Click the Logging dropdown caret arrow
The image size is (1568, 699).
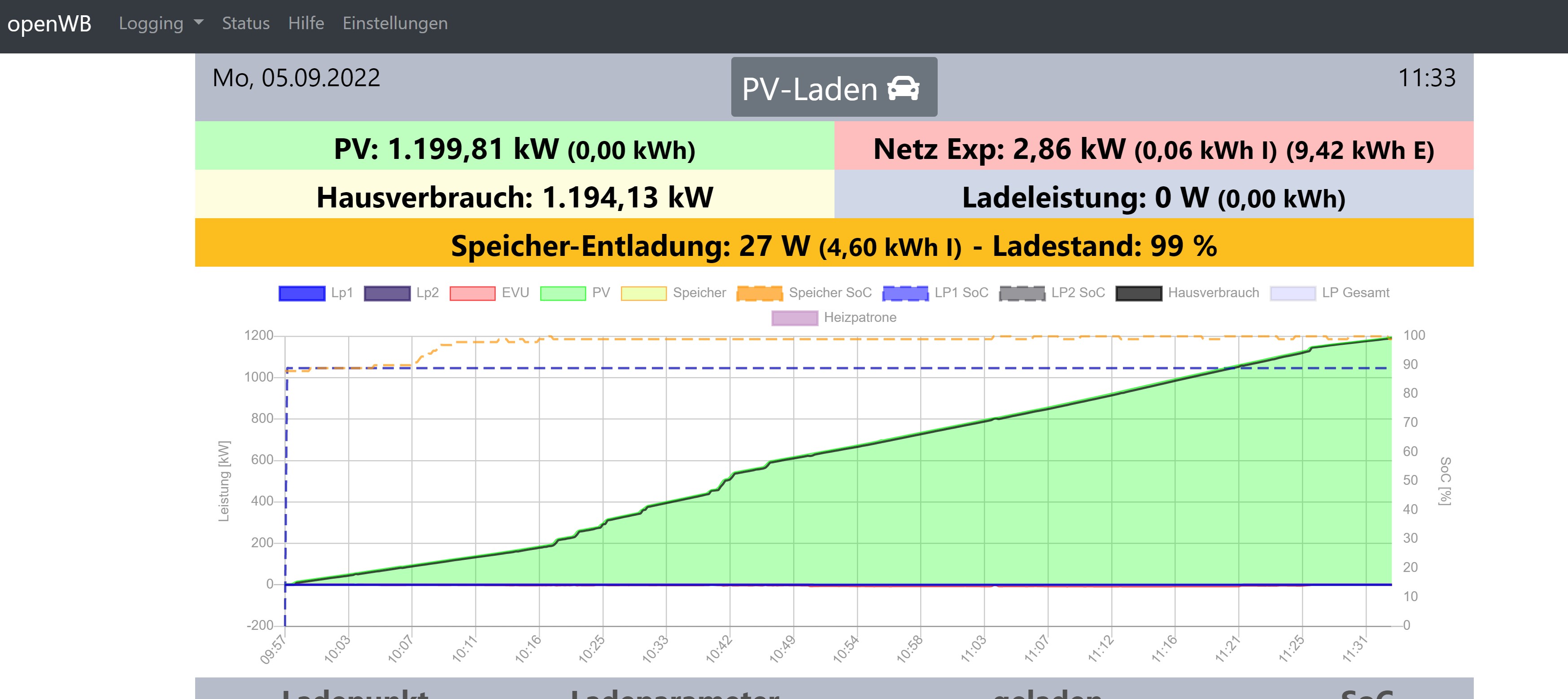point(198,22)
